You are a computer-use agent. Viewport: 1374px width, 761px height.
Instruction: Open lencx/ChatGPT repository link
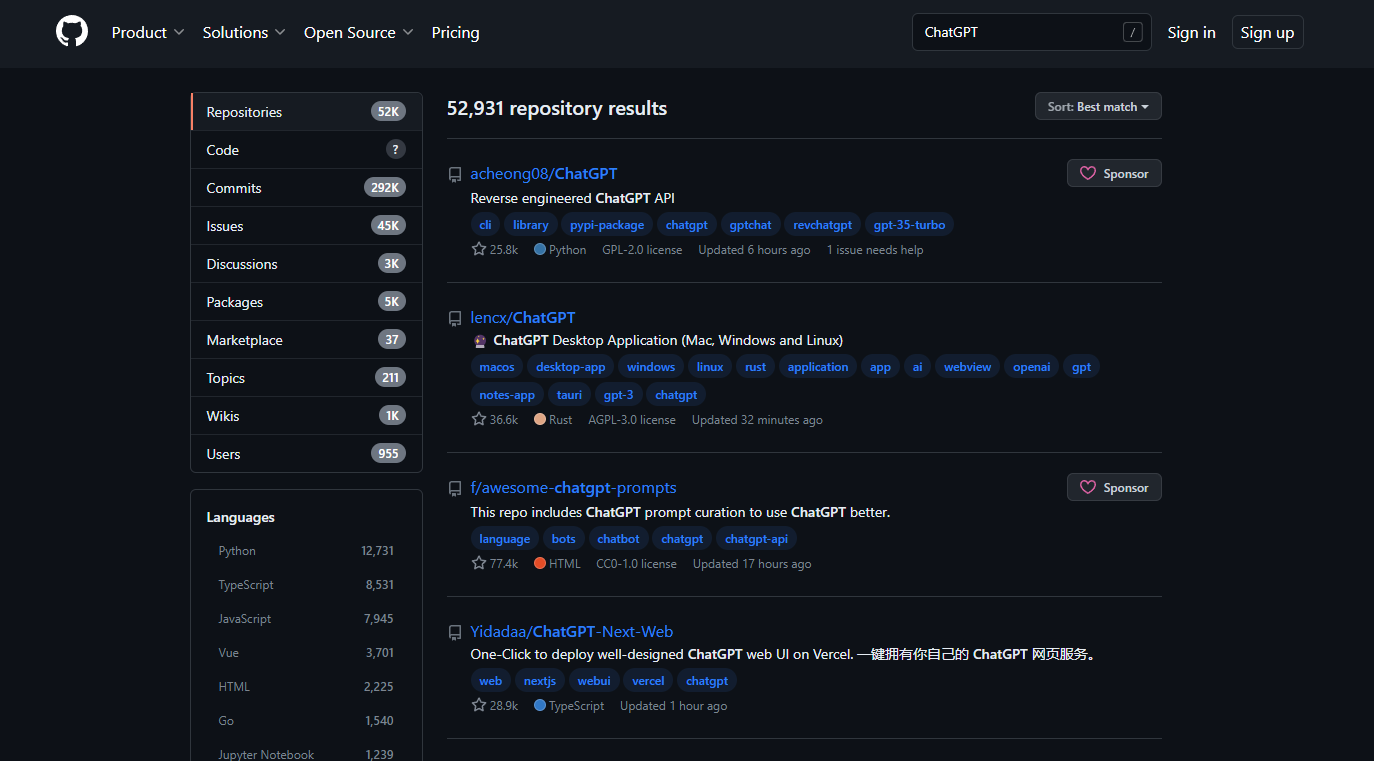tap(523, 318)
